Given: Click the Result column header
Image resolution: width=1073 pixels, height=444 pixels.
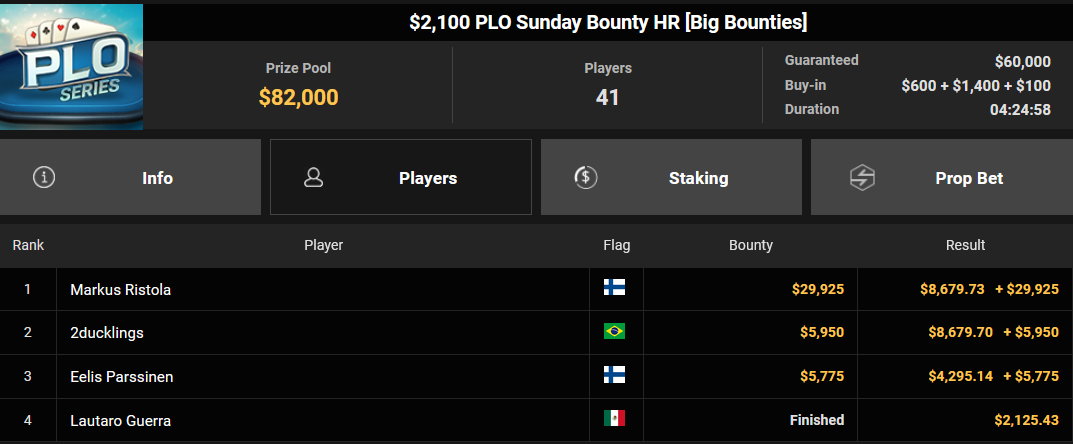Looking at the screenshot, I should pos(966,245).
